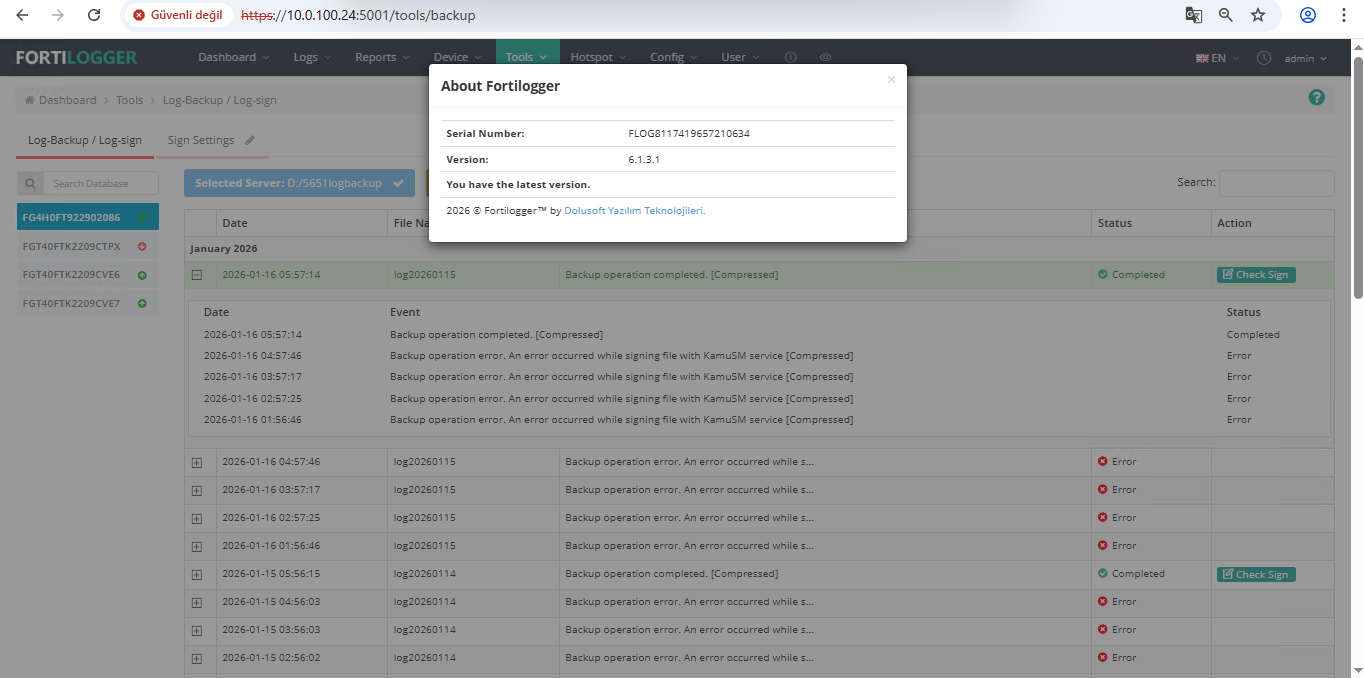Click red status icon on FGT40FTK2209CTPX
Screen dimensions: 1364x678
pos(142,246)
